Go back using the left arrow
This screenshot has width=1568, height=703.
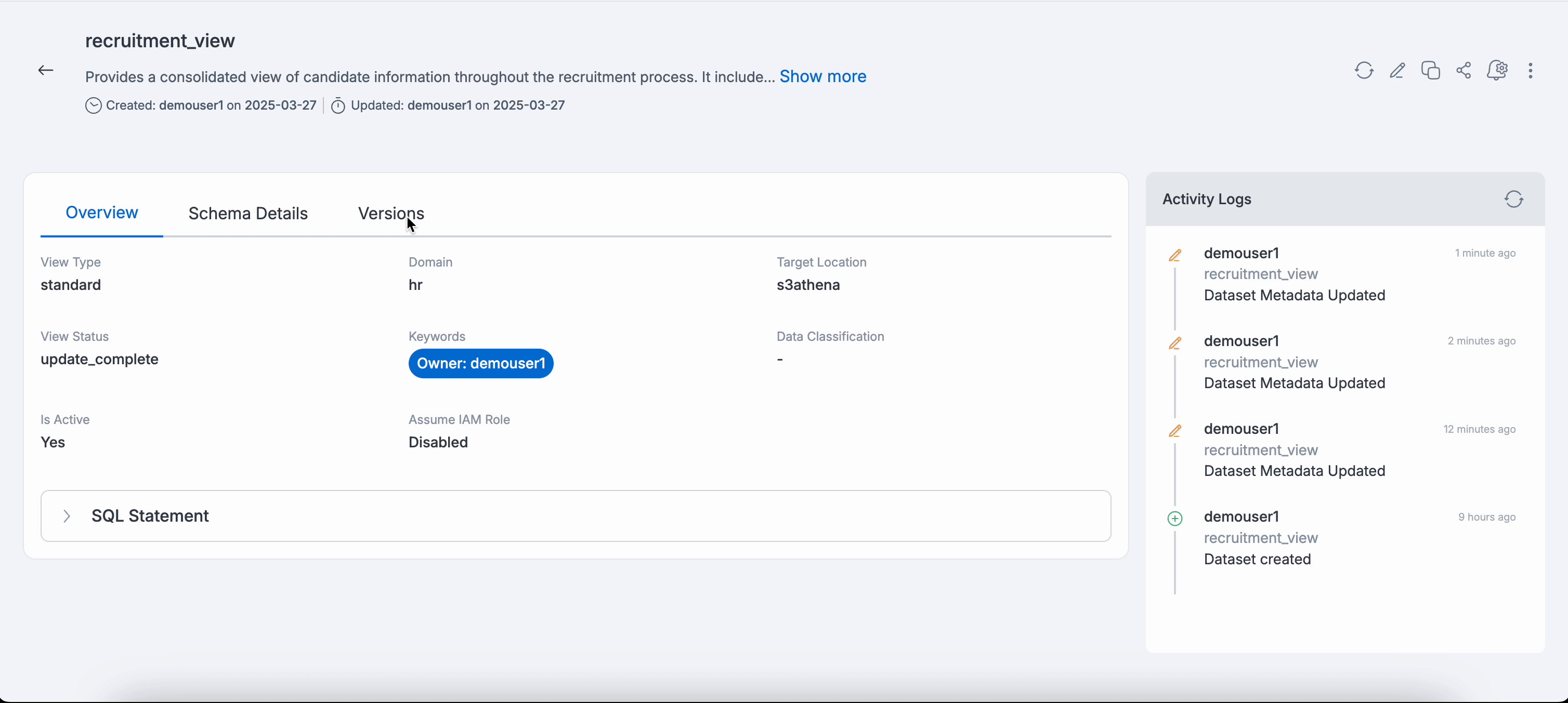tap(46, 71)
